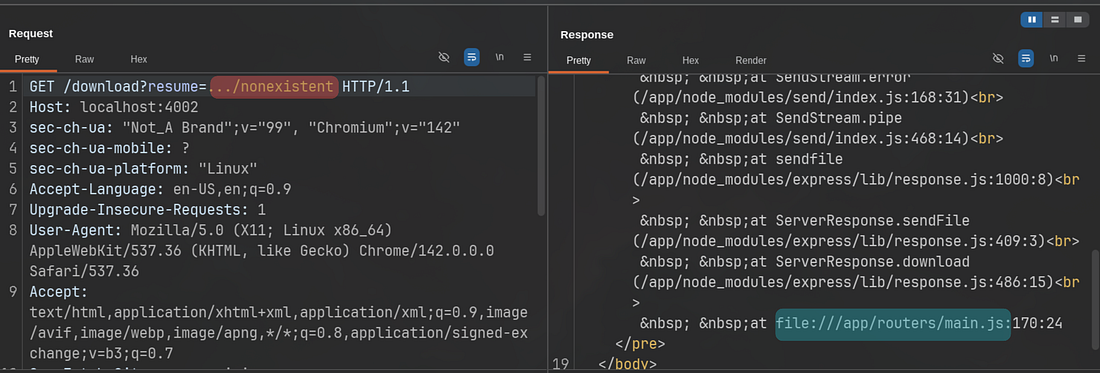Click the highlighted ../nonexistent parameter value
The height and width of the screenshot is (373, 1100).
[274, 88]
